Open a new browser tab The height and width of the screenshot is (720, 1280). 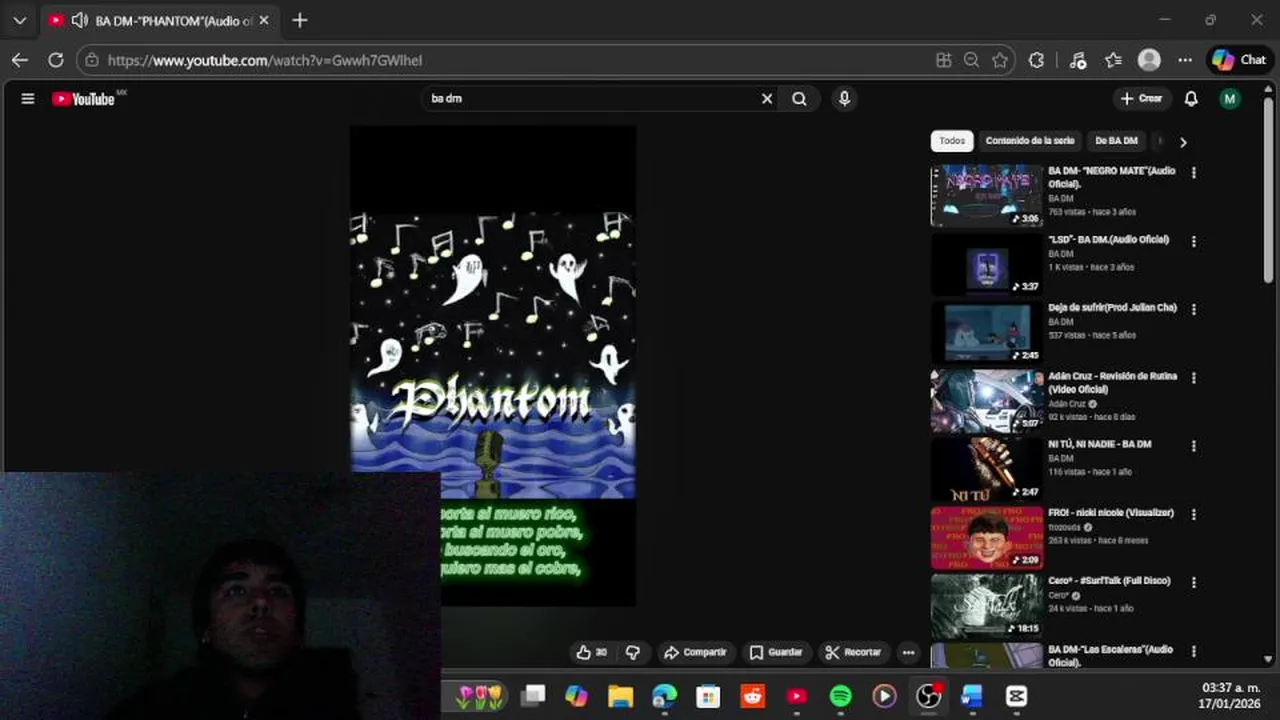pos(300,20)
